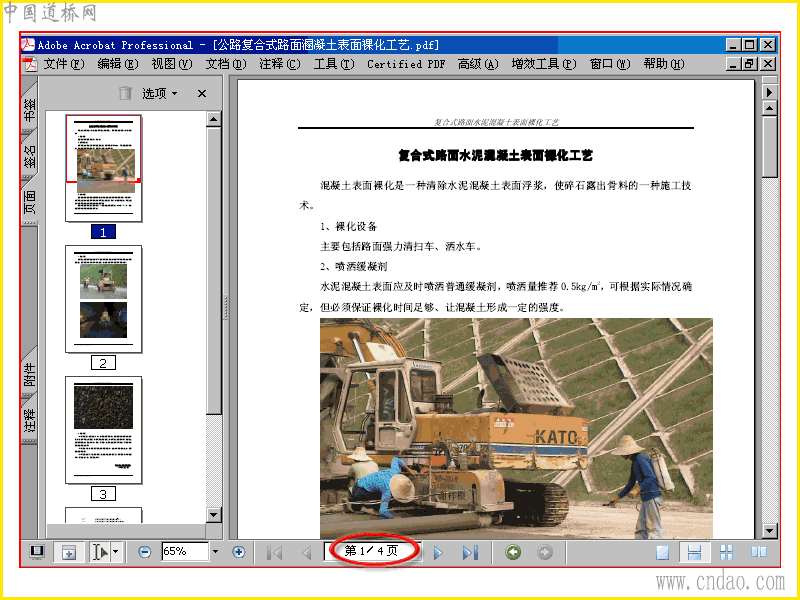Click full screen icon in status bar
The image size is (800, 600).
coord(37,552)
